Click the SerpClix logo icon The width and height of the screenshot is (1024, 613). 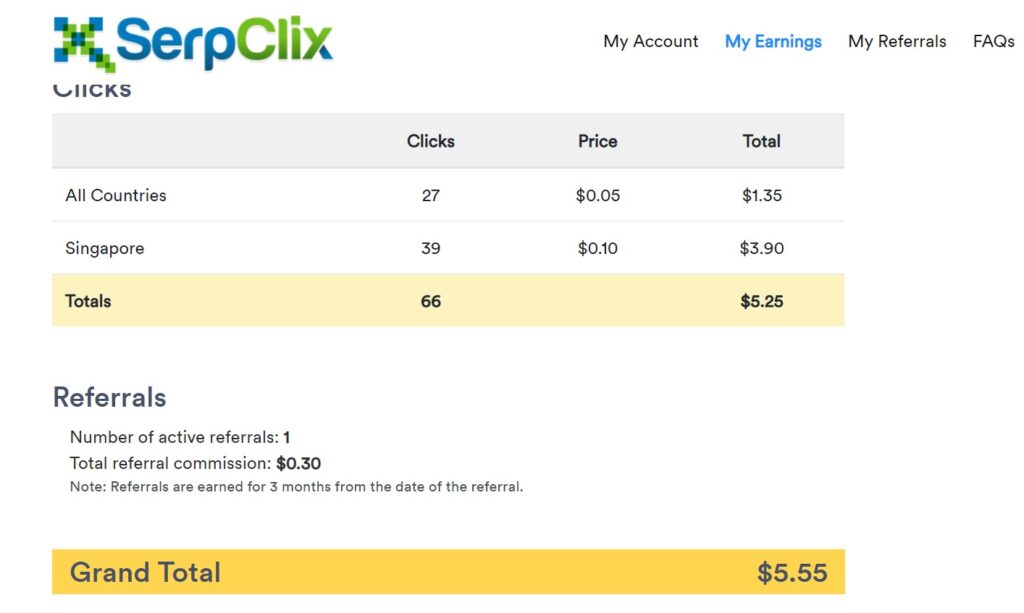tap(85, 44)
